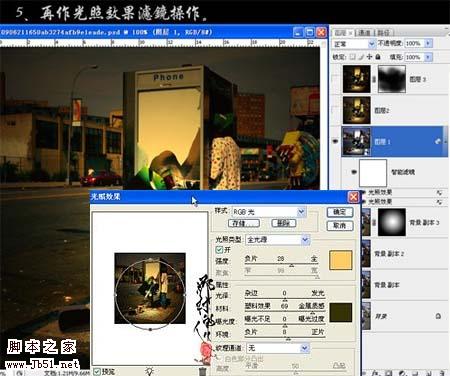The height and width of the screenshot is (376, 450).
Task: Lock all with the padlock icon
Action: point(378,57)
